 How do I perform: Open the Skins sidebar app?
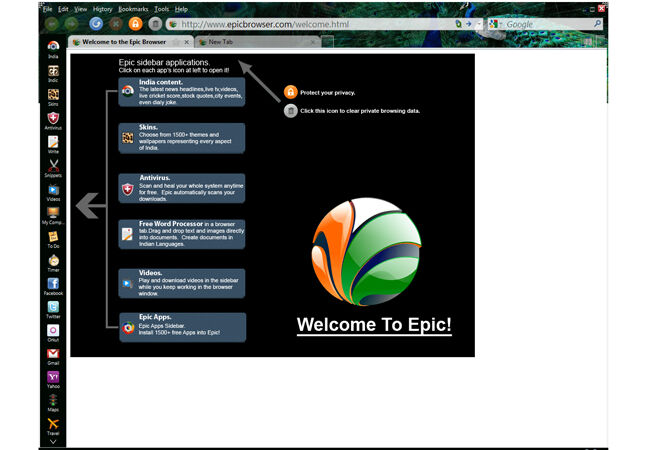pos(53,97)
